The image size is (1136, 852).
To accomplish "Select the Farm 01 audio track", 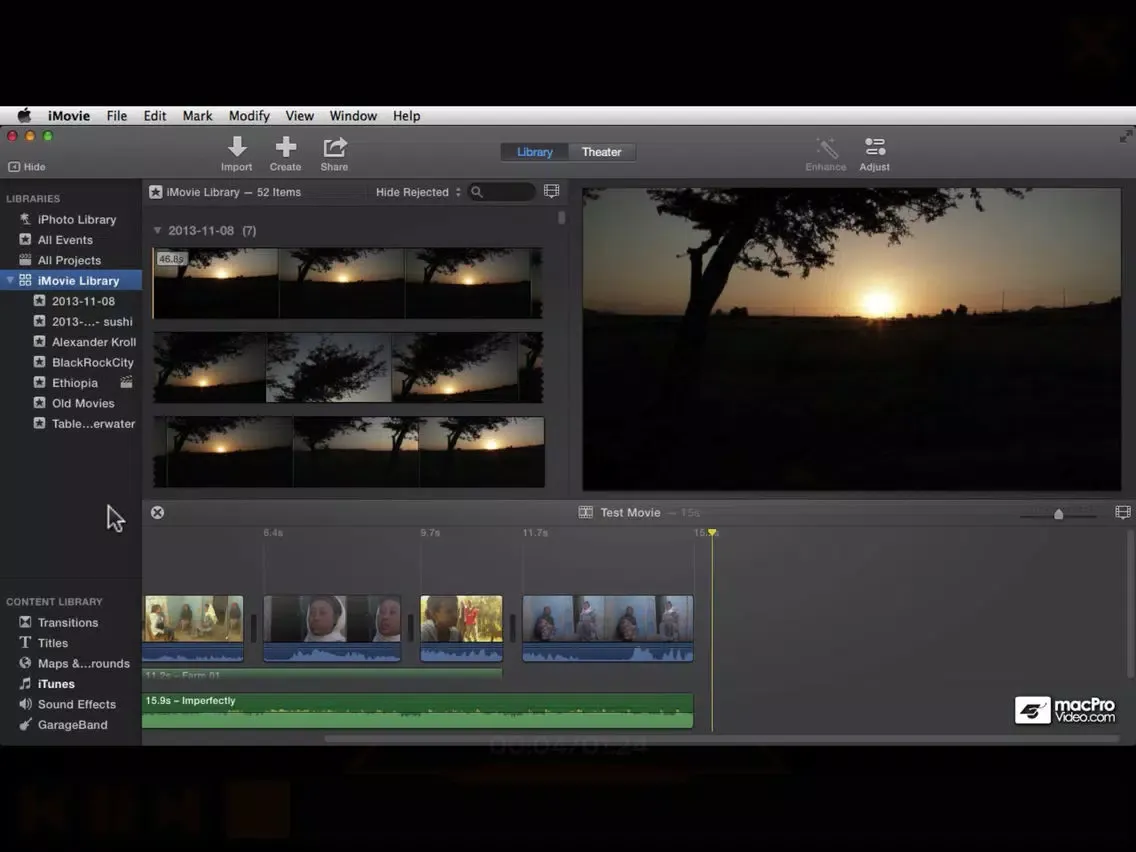I will (x=322, y=674).
